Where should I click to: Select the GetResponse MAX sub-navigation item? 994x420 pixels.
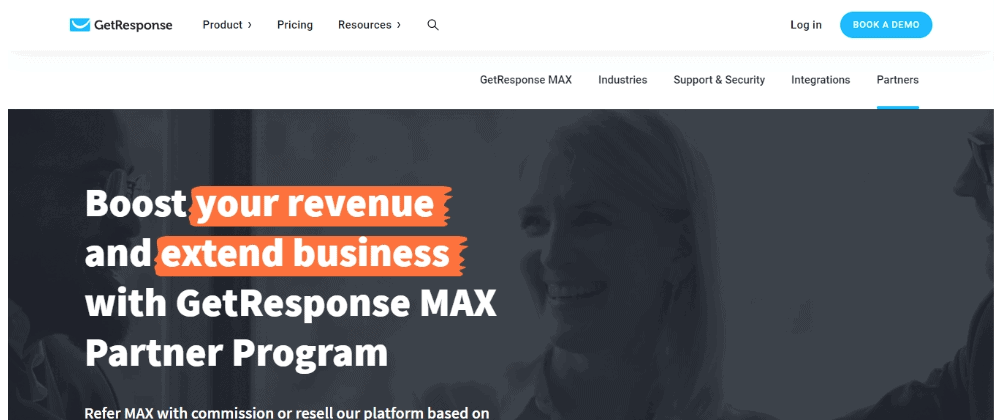coord(526,80)
